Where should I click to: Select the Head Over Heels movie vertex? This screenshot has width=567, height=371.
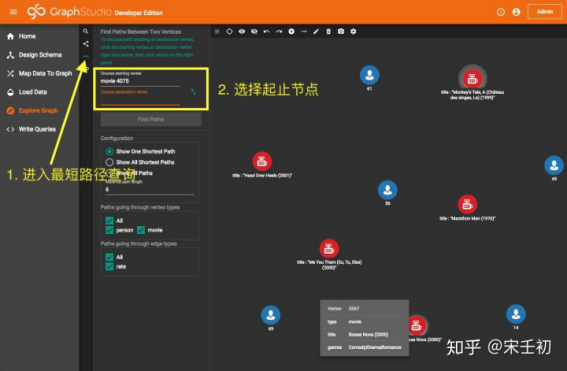[262, 161]
